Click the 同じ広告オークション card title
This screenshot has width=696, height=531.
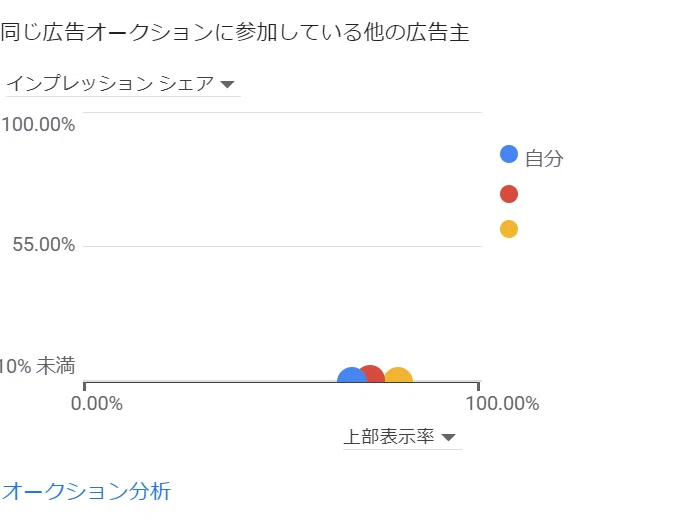click(235, 33)
